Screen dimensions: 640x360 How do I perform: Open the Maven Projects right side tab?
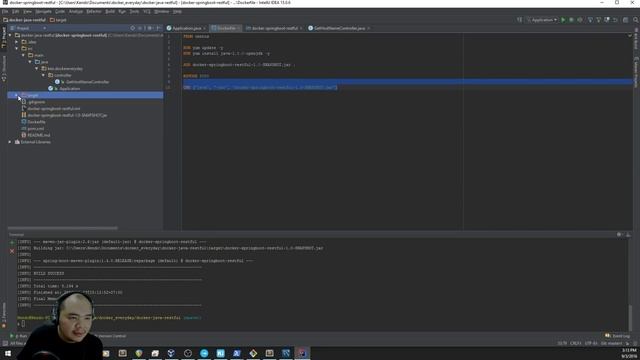(x=636, y=73)
